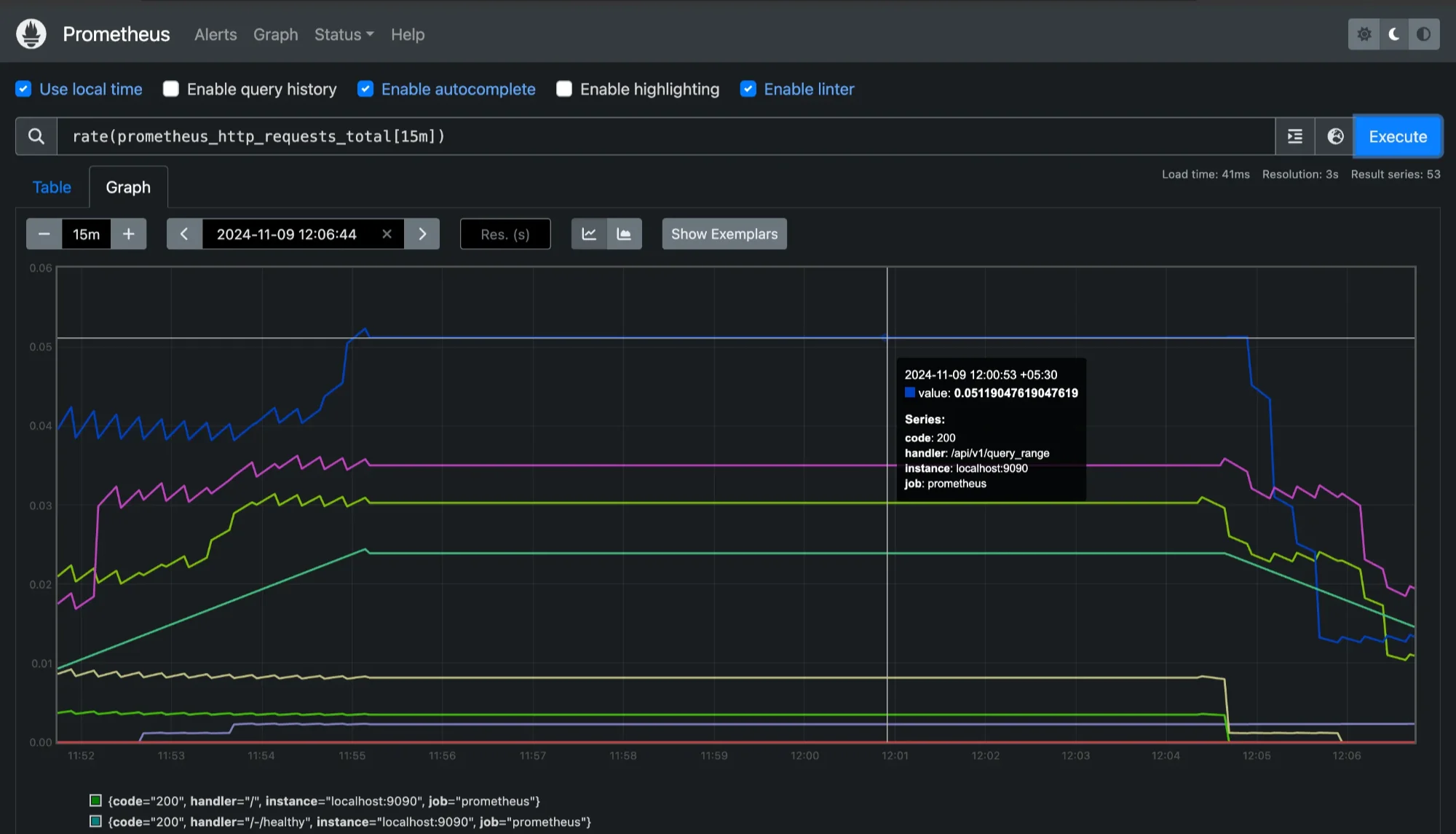Clear the end time value
This screenshot has width=1456, height=834.
pyautogui.click(x=387, y=234)
